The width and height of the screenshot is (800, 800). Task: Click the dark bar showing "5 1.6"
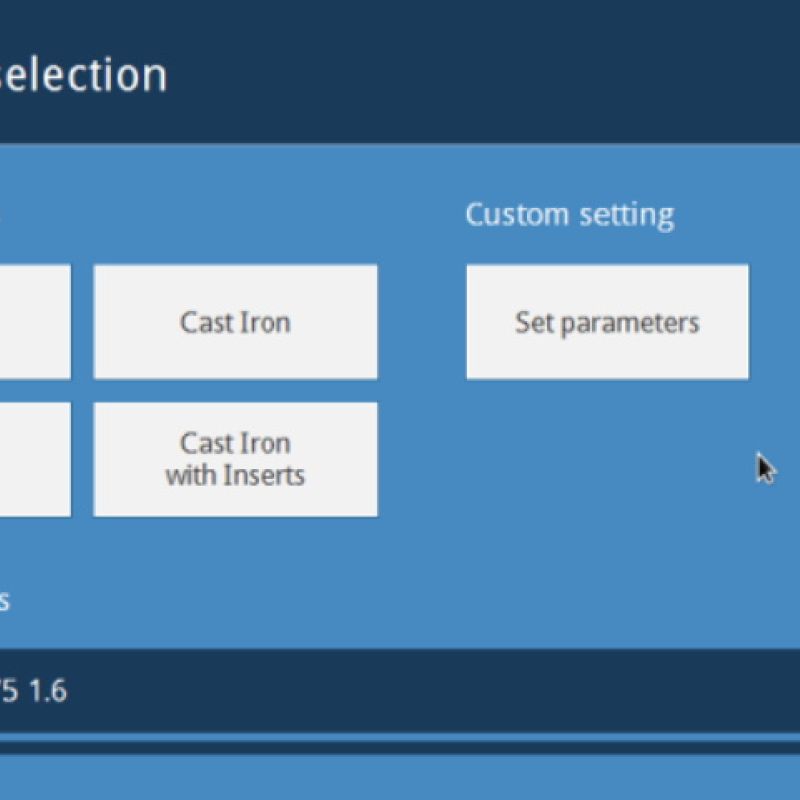(400, 691)
